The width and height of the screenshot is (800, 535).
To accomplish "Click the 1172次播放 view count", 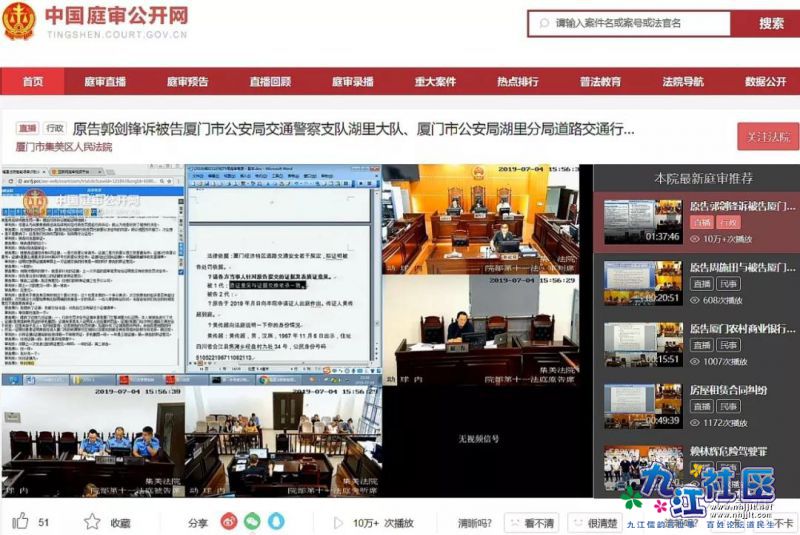I will tap(724, 422).
